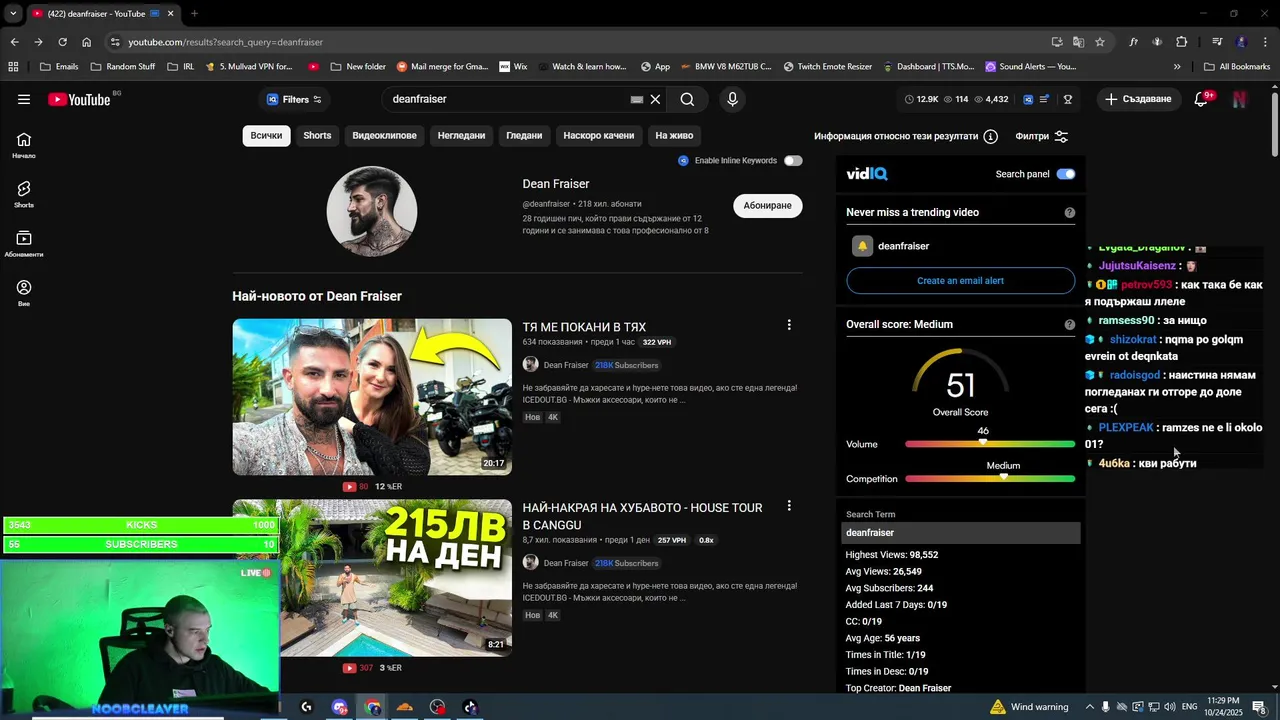The width and height of the screenshot is (1280, 720).
Task: Open the YouTube account avatar menu
Action: pyautogui.click(x=1240, y=99)
